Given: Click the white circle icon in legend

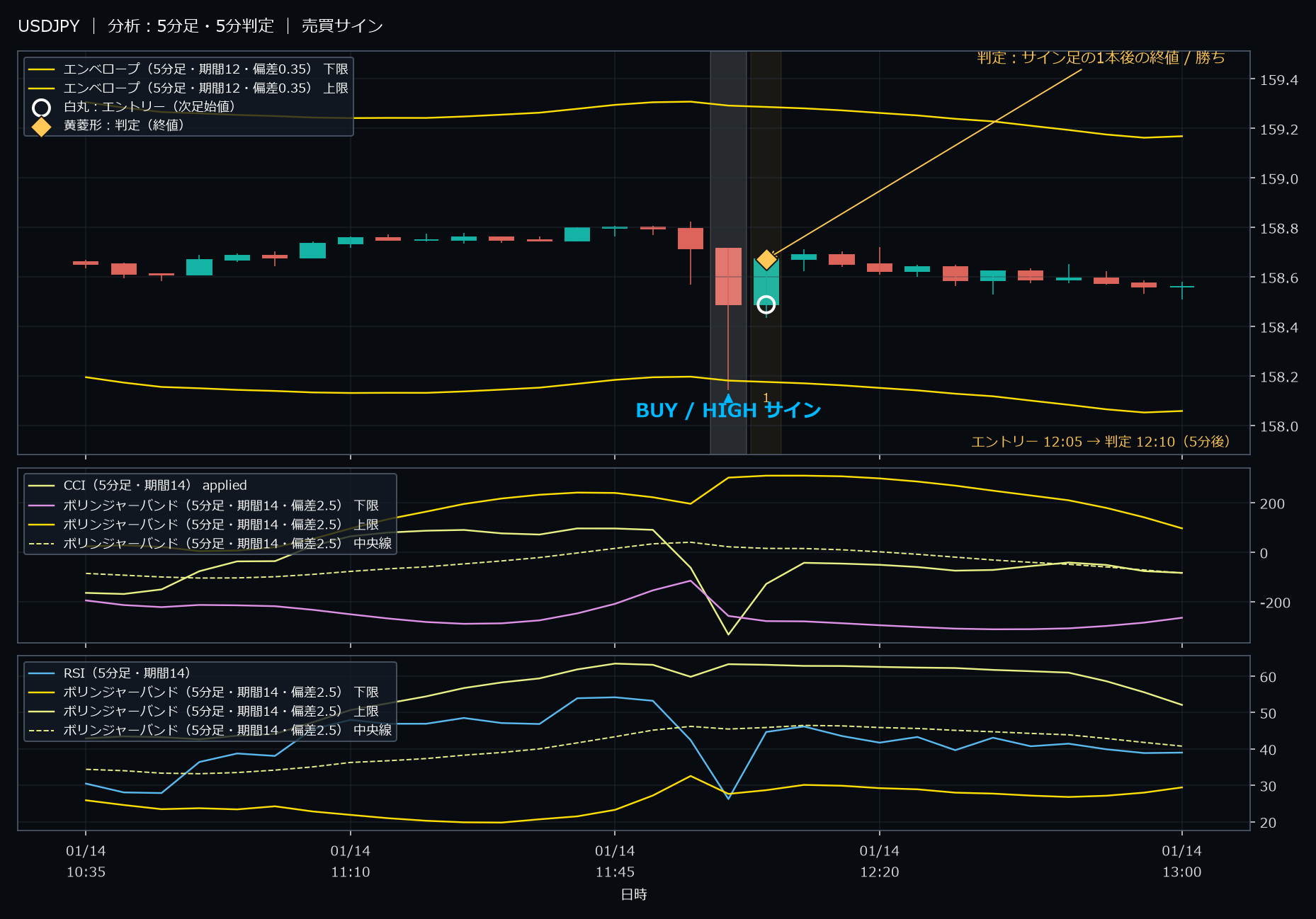Looking at the screenshot, I should (x=42, y=108).
